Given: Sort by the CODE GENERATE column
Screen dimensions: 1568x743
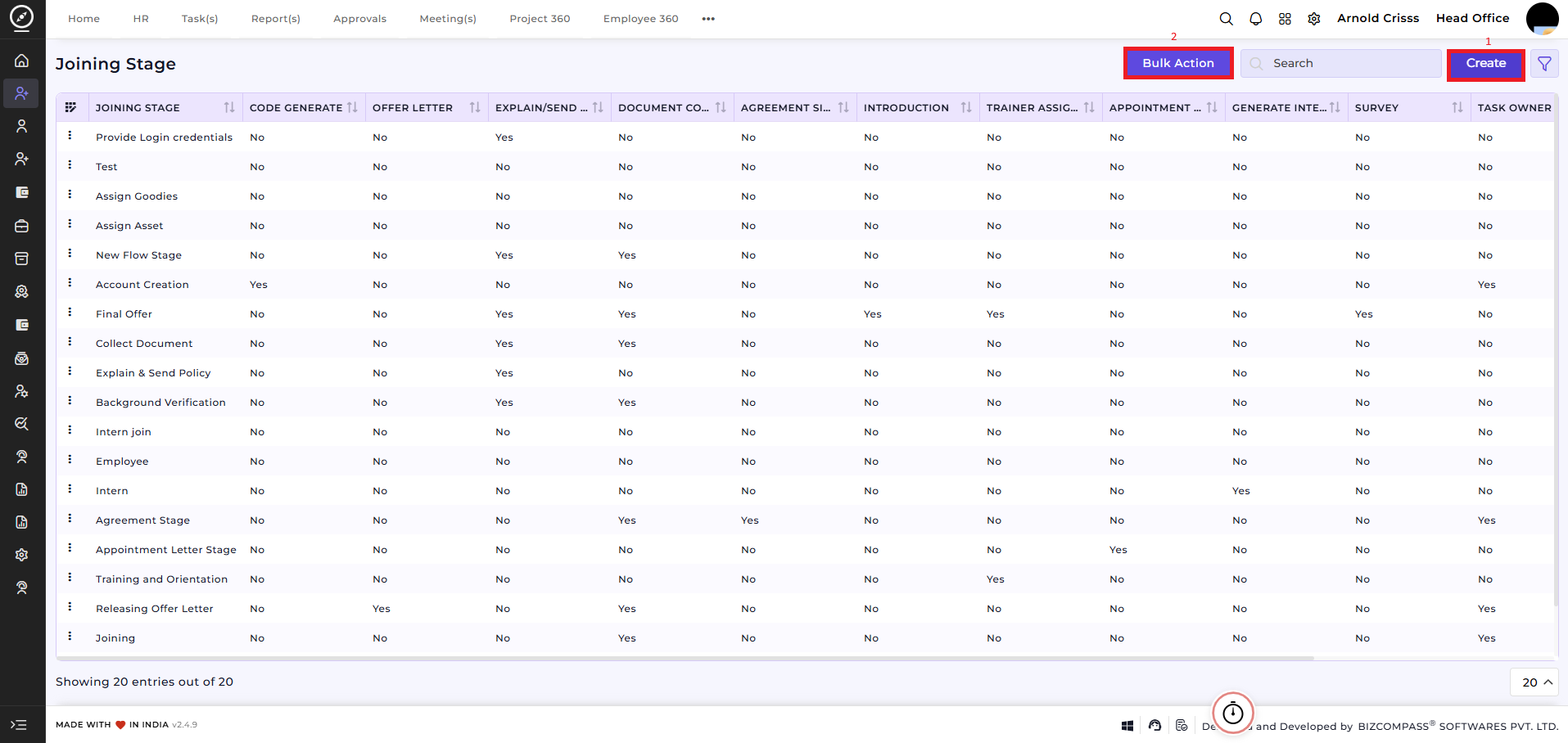Looking at the screenshot, I should coord(352,107).
